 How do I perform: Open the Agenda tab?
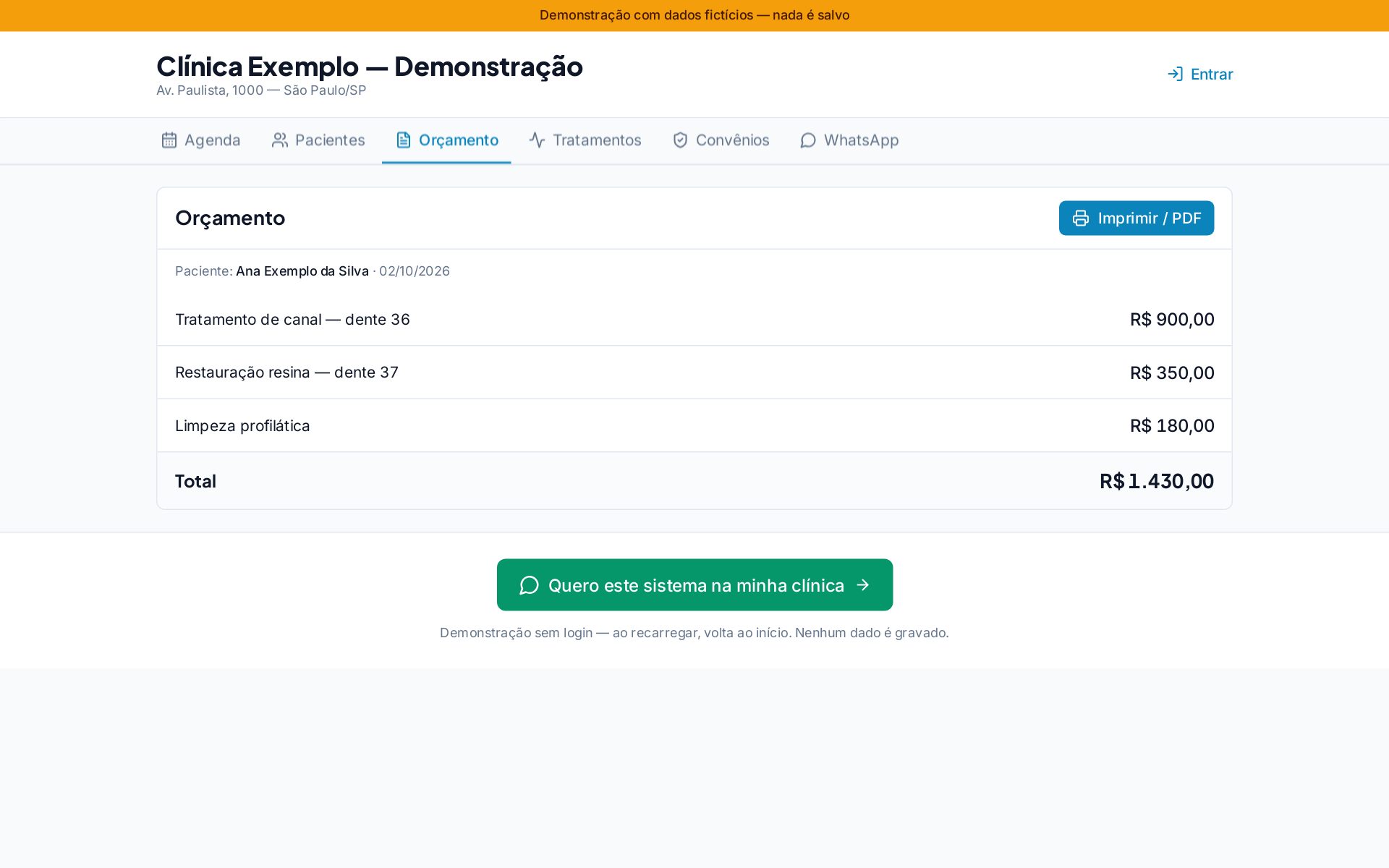(x=200, y=140)
